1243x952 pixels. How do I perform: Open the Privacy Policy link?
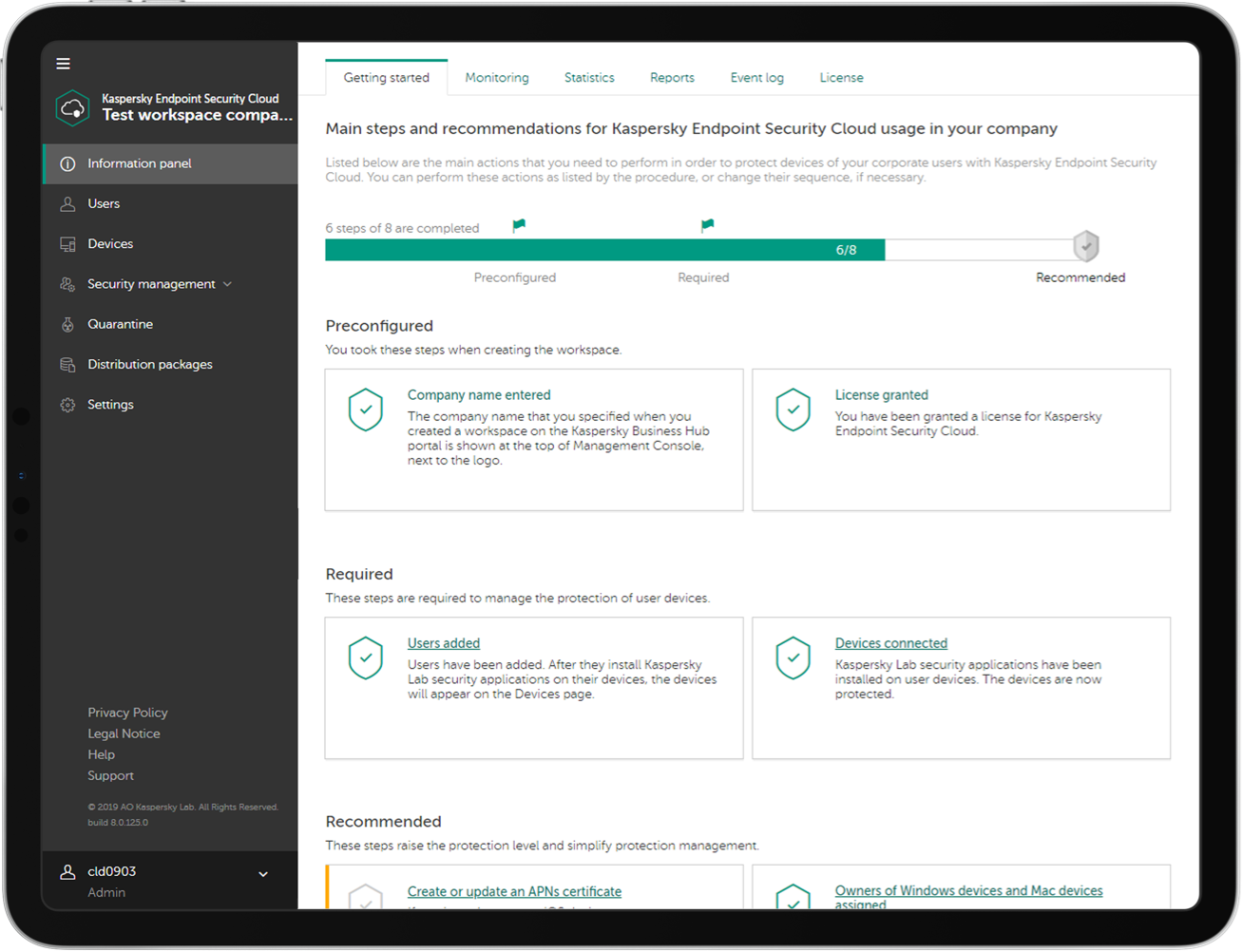click(x=127, y=713)
